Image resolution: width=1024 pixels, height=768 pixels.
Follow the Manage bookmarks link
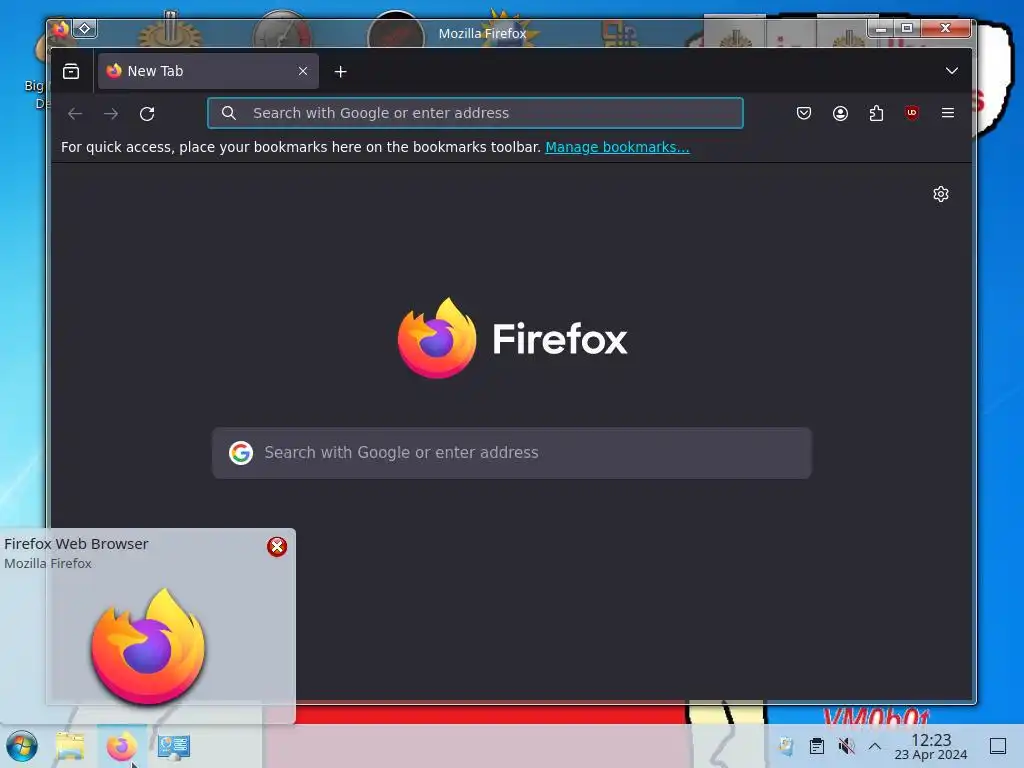pos(617,147)
